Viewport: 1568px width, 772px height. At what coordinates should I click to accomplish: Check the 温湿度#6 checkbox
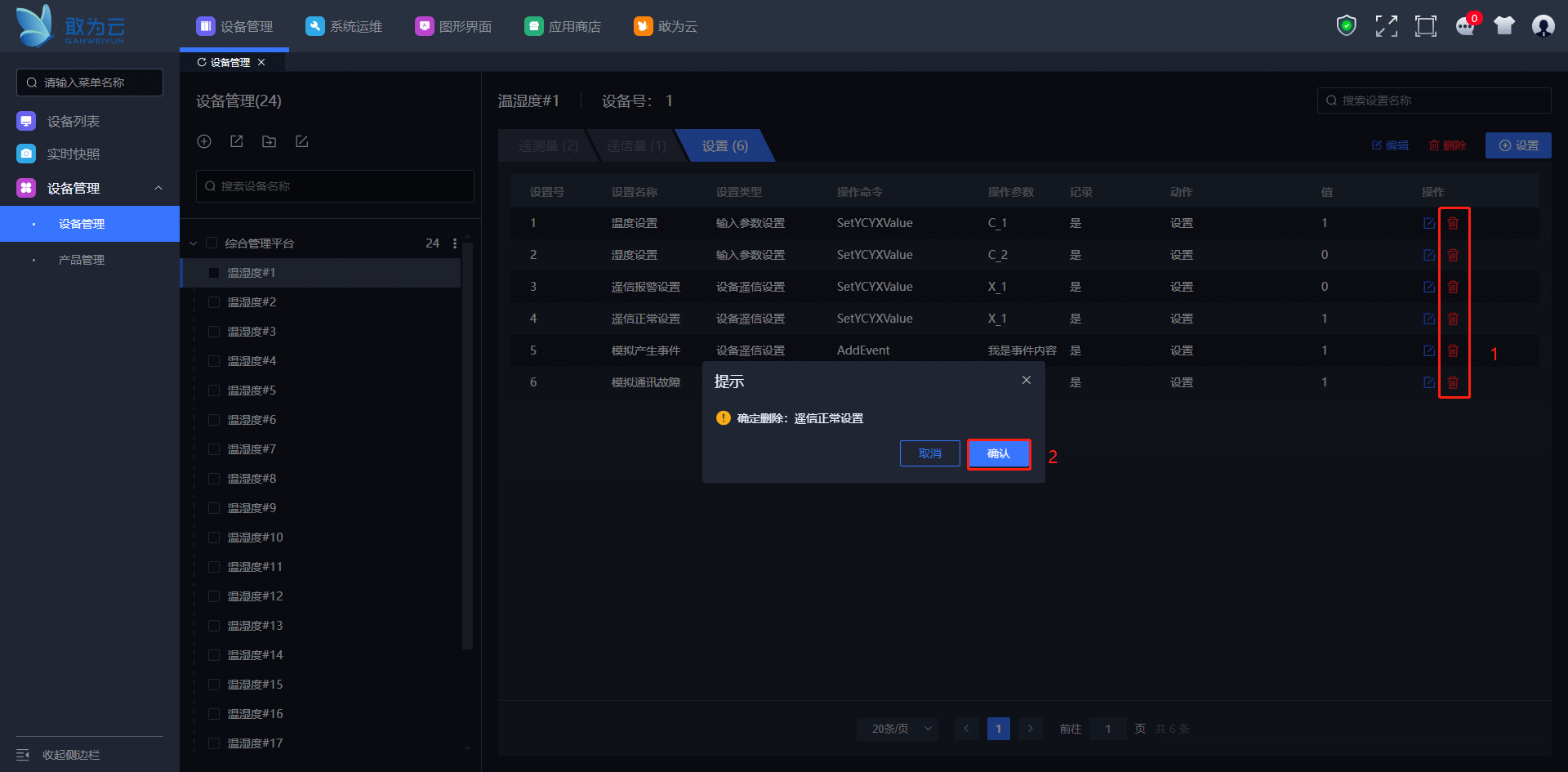(x=214, y=420)
